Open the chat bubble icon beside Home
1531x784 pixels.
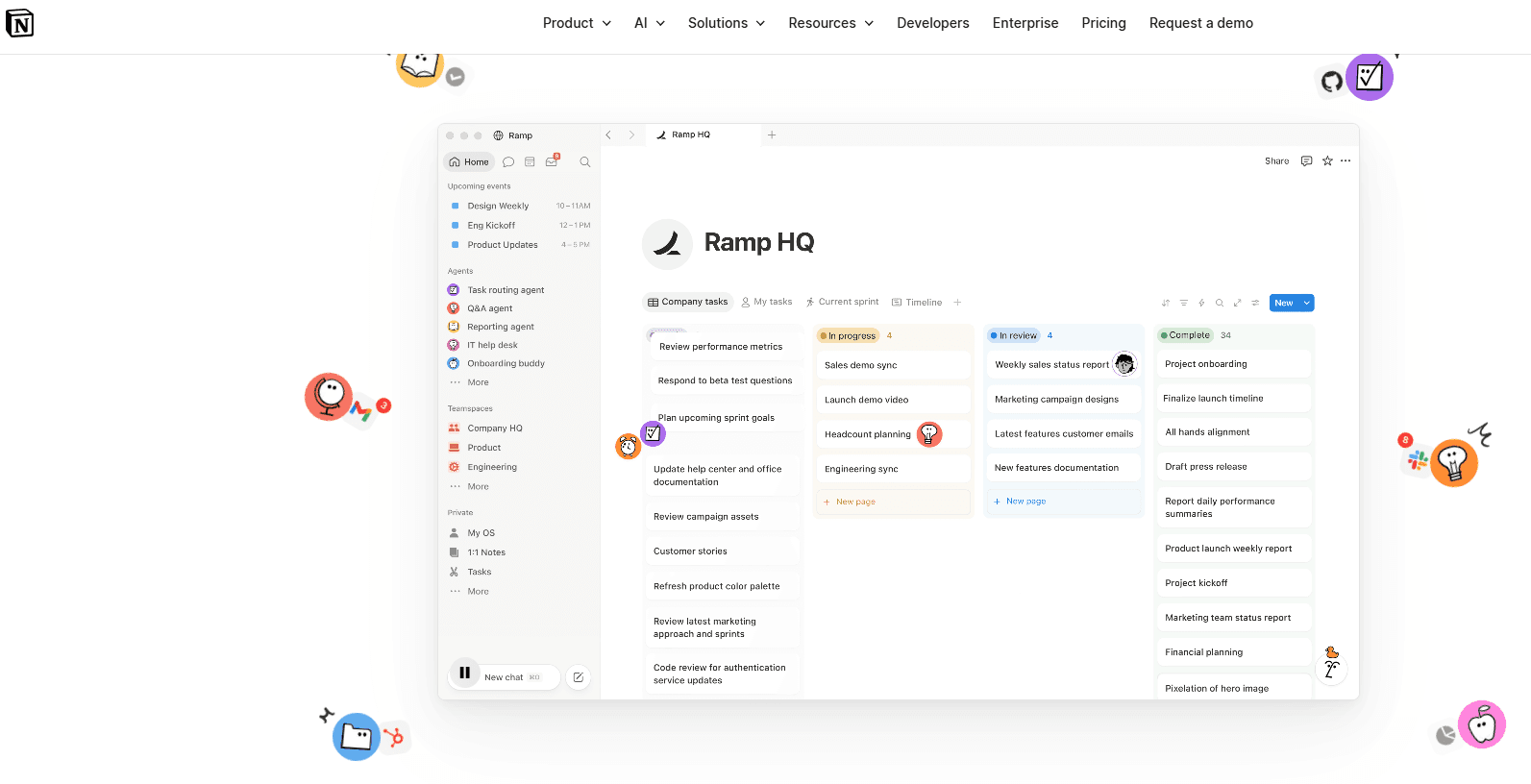508,162
